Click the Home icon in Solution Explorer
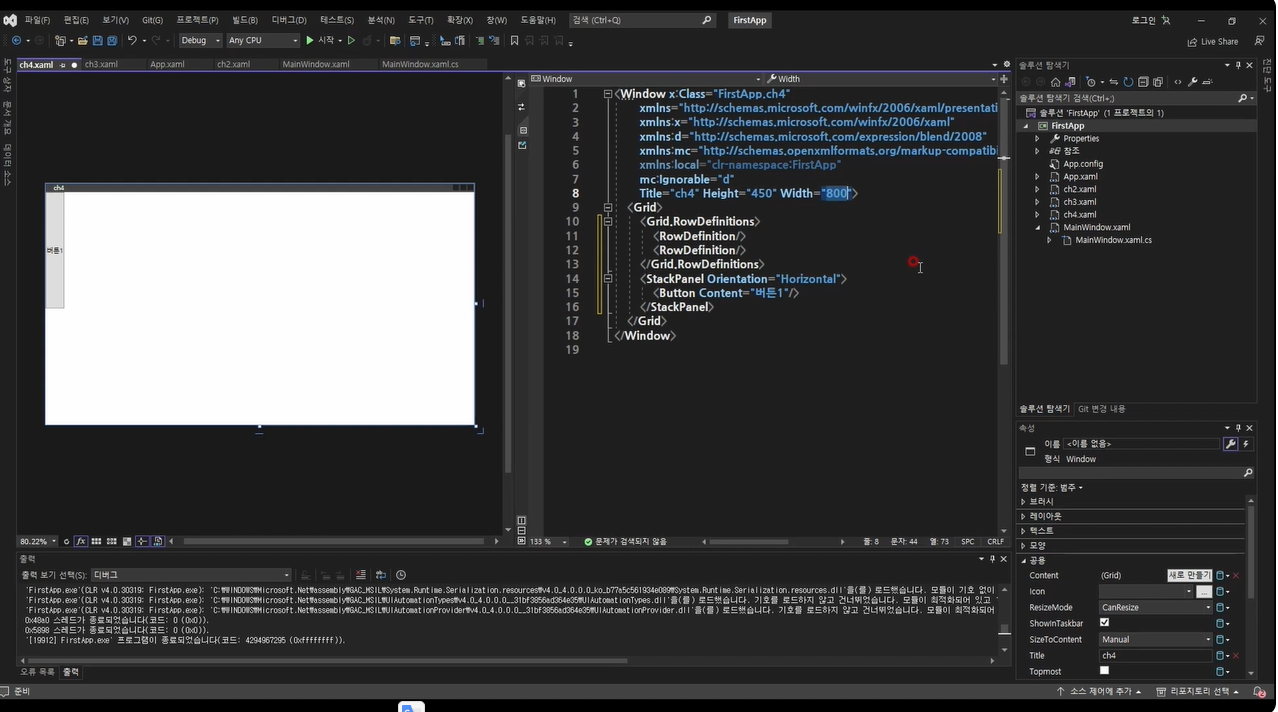 1055,82
